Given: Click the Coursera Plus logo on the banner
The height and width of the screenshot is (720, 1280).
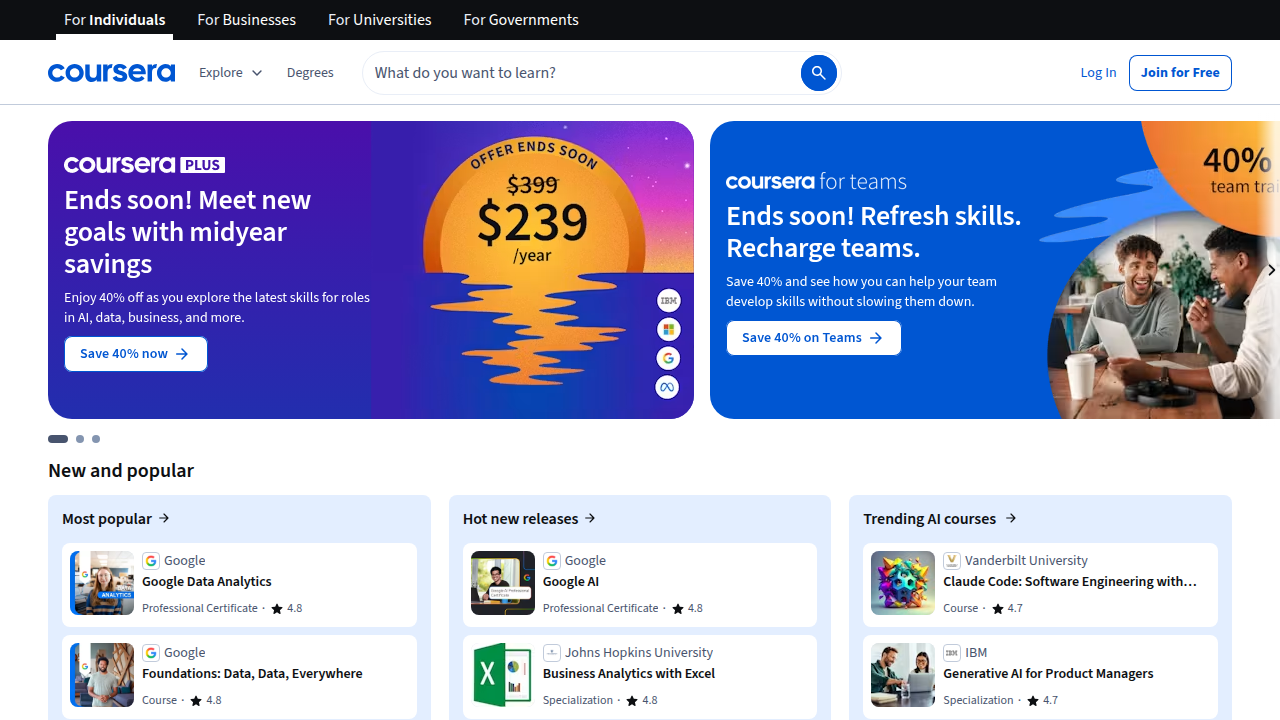Looking at the screenshot, I should [x=144, y=164].
